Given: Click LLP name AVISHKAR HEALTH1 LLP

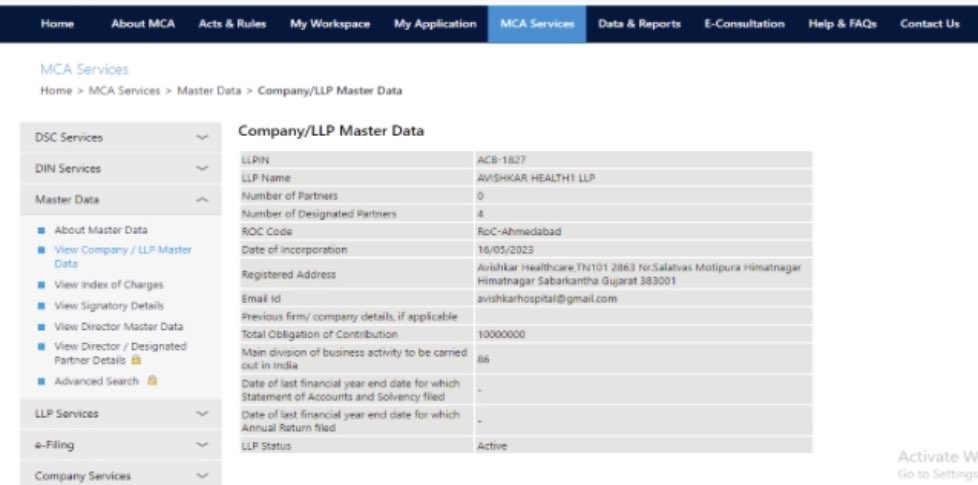Looking at the screenshot, I should click(x=536, y=178).
